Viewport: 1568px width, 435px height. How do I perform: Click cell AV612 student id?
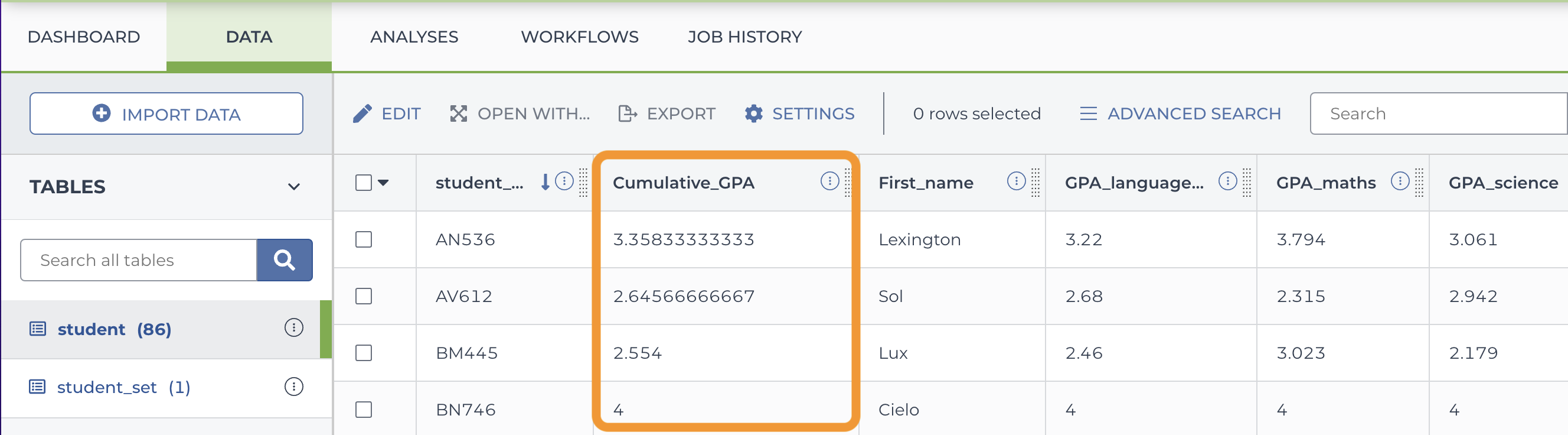[x=464, y=296]
